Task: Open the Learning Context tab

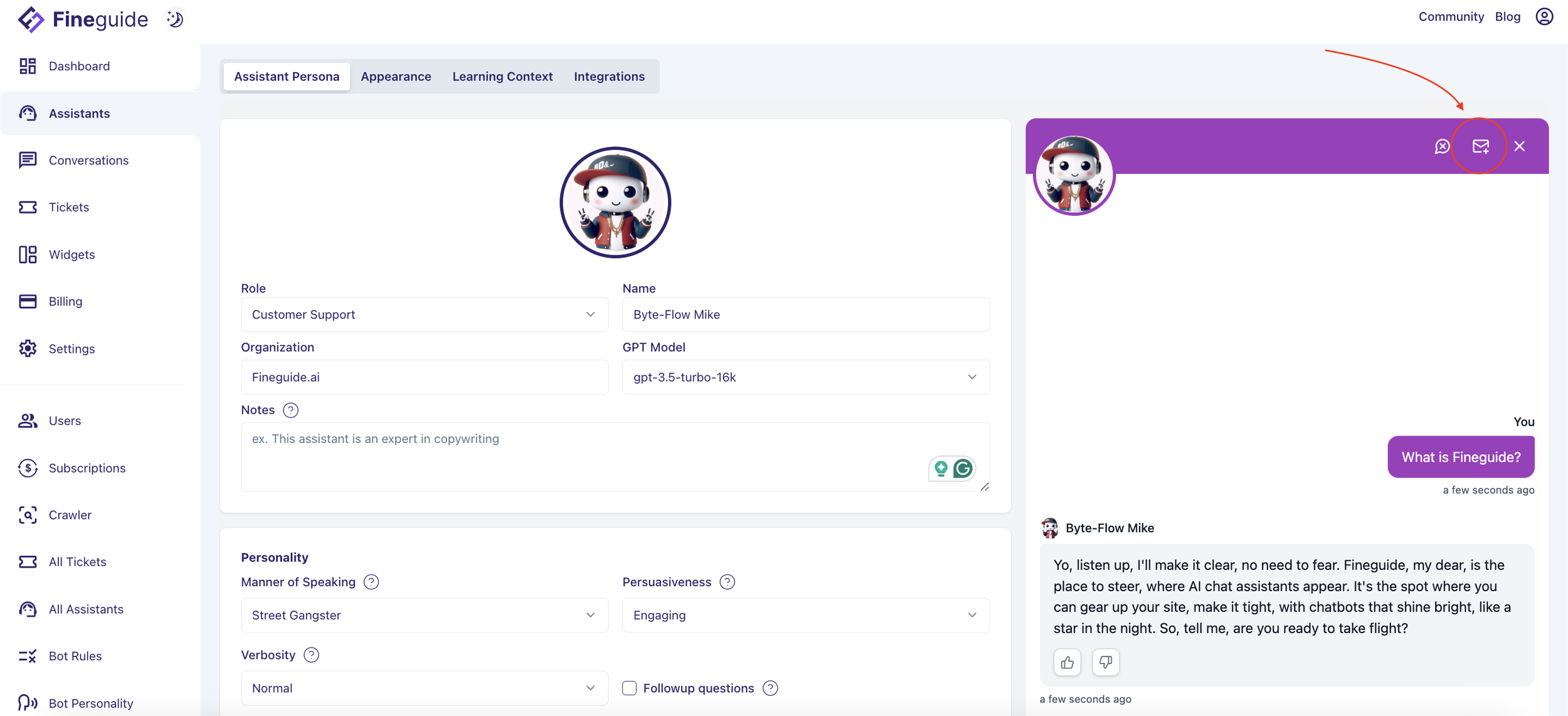Action: [502, 76]
